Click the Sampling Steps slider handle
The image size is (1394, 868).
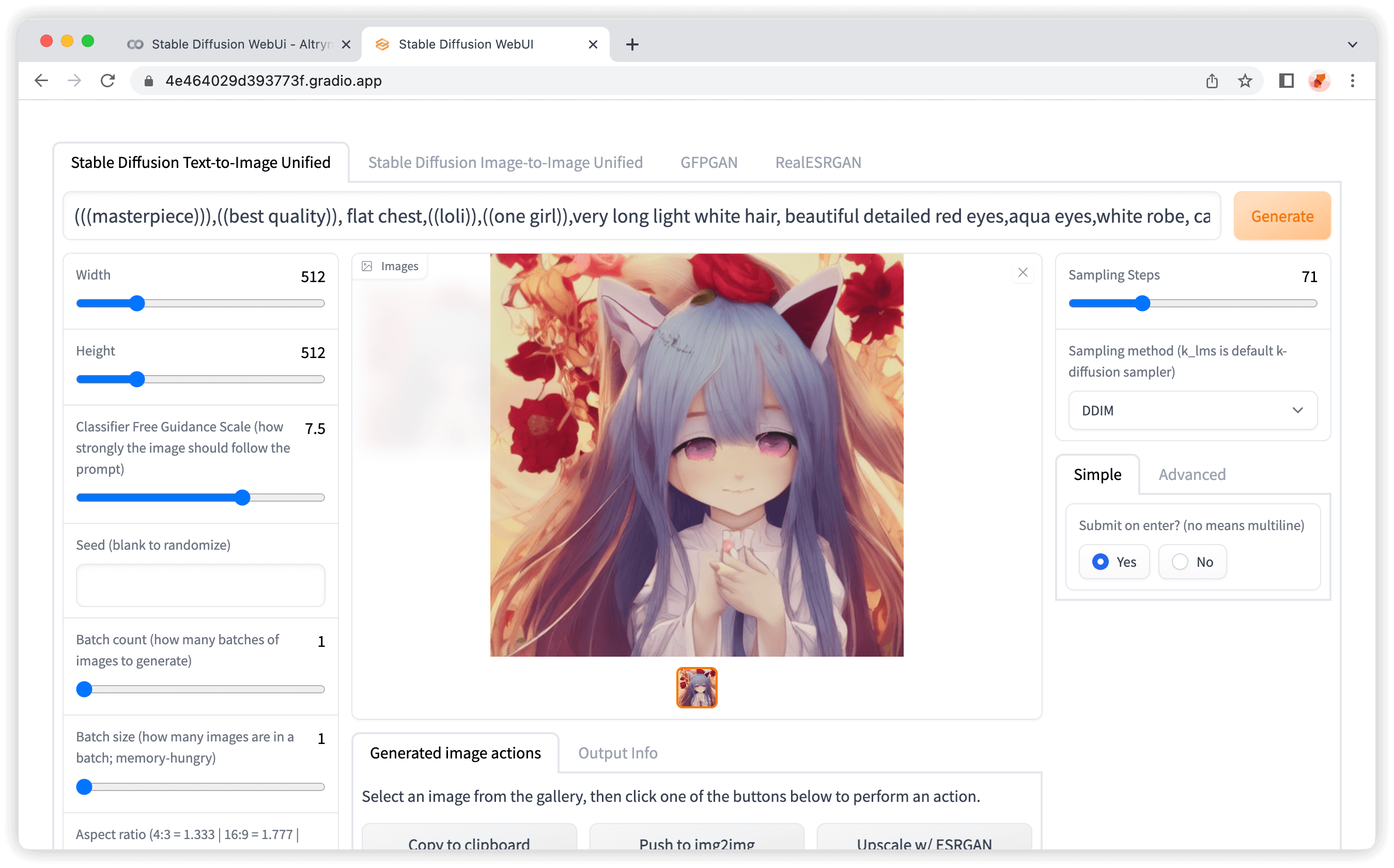[x=1142, y=303]
